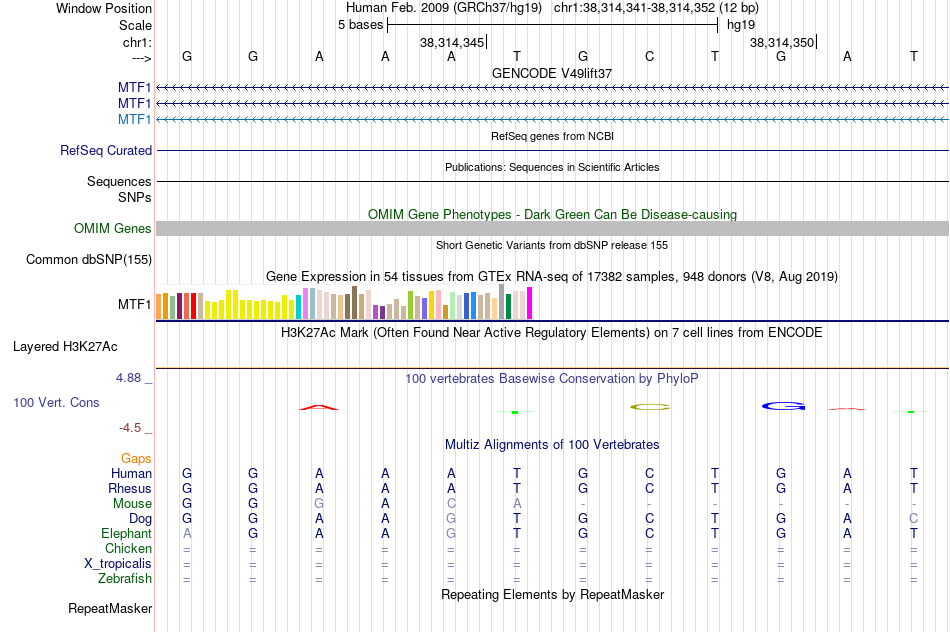Click the gray OMIM Genes bar

click(552, 228)
